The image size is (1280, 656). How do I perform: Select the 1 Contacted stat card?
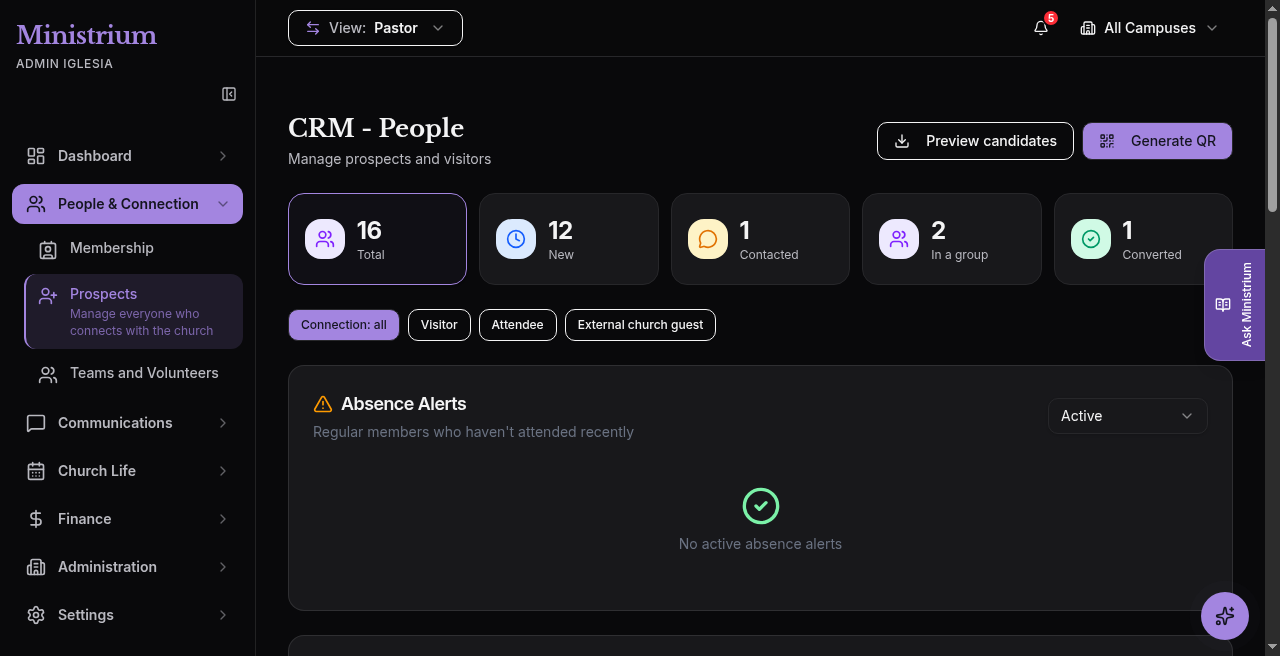point(760,239)
